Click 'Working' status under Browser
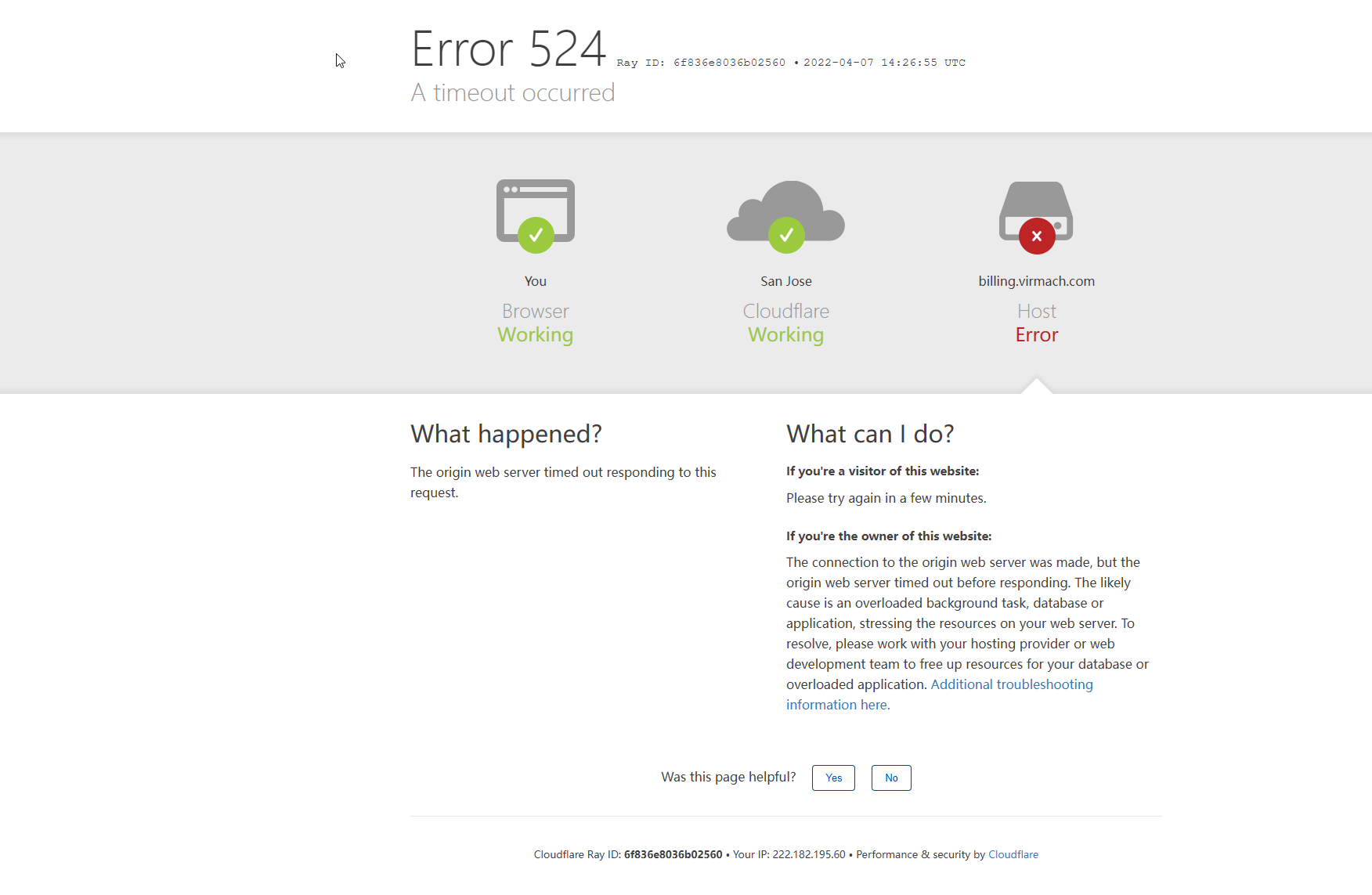Image resolution: width=1372 pixels, height=895 pixels. pyautogui.click(x=536, y=334)
